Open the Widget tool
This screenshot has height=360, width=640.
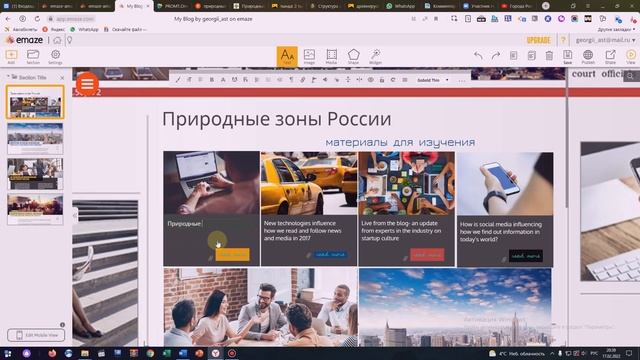376,56
